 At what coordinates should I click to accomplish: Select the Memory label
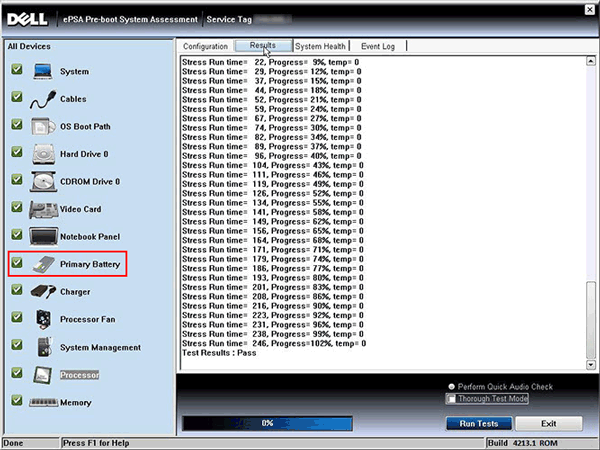76,403
